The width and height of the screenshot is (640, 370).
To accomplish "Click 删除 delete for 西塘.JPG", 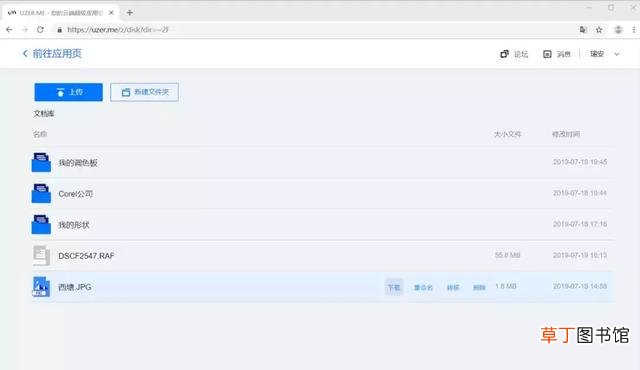I will [x=479, y=288].
